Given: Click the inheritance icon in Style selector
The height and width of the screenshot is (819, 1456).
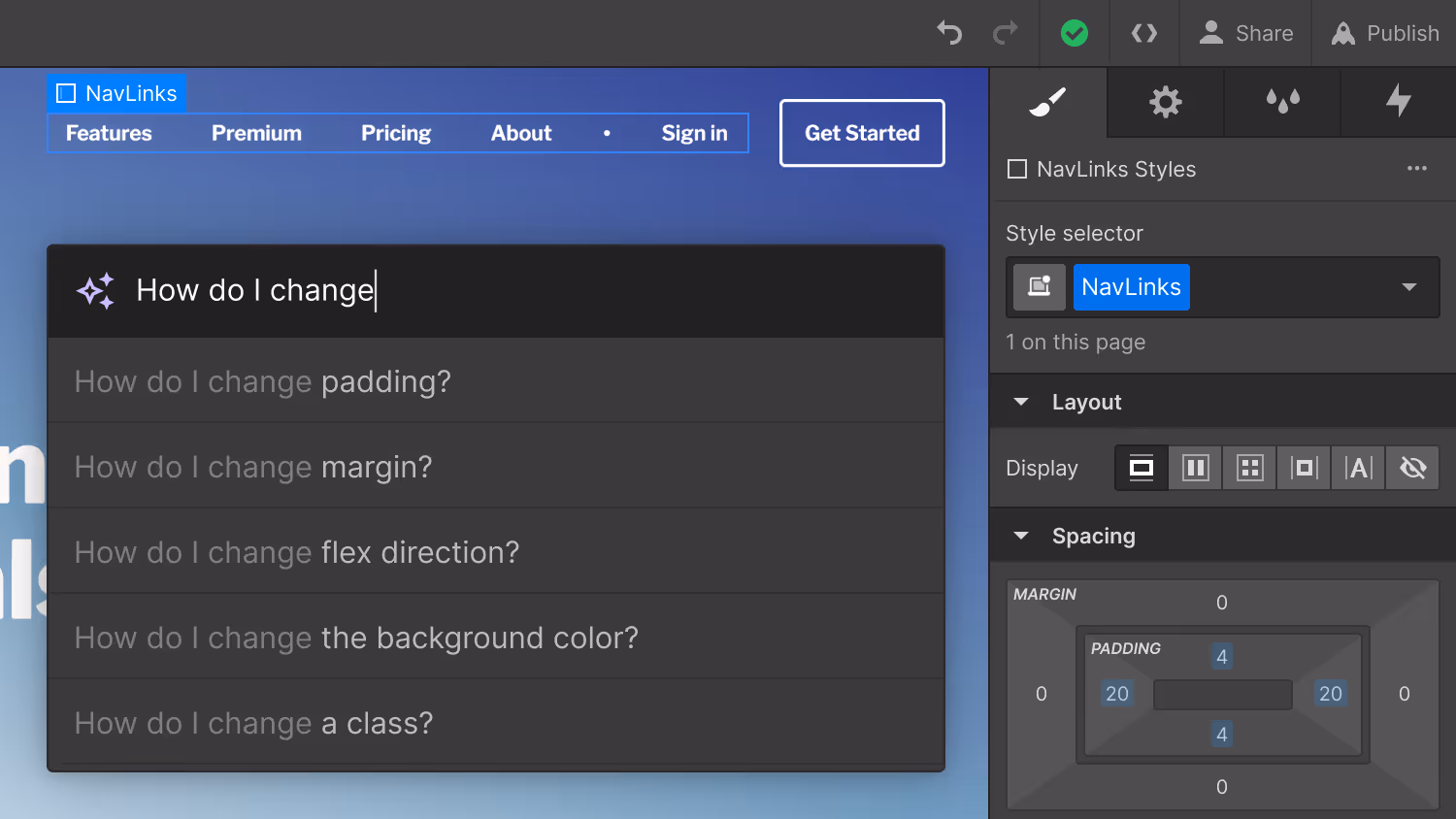Looking at the screenshot, I should point(1040,287).
